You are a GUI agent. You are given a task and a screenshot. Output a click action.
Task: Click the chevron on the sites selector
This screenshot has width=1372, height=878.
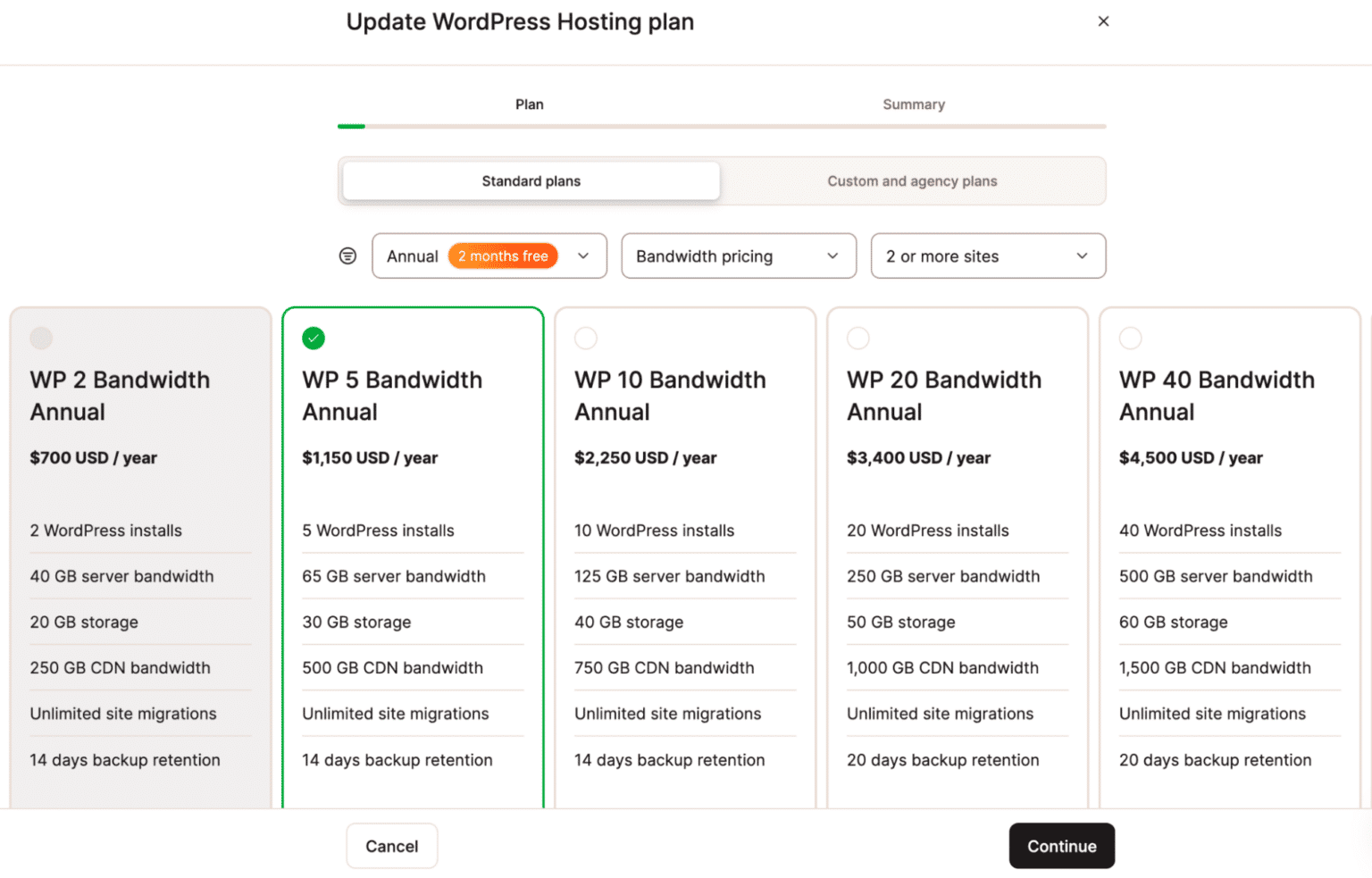(x=1081, y=256)
